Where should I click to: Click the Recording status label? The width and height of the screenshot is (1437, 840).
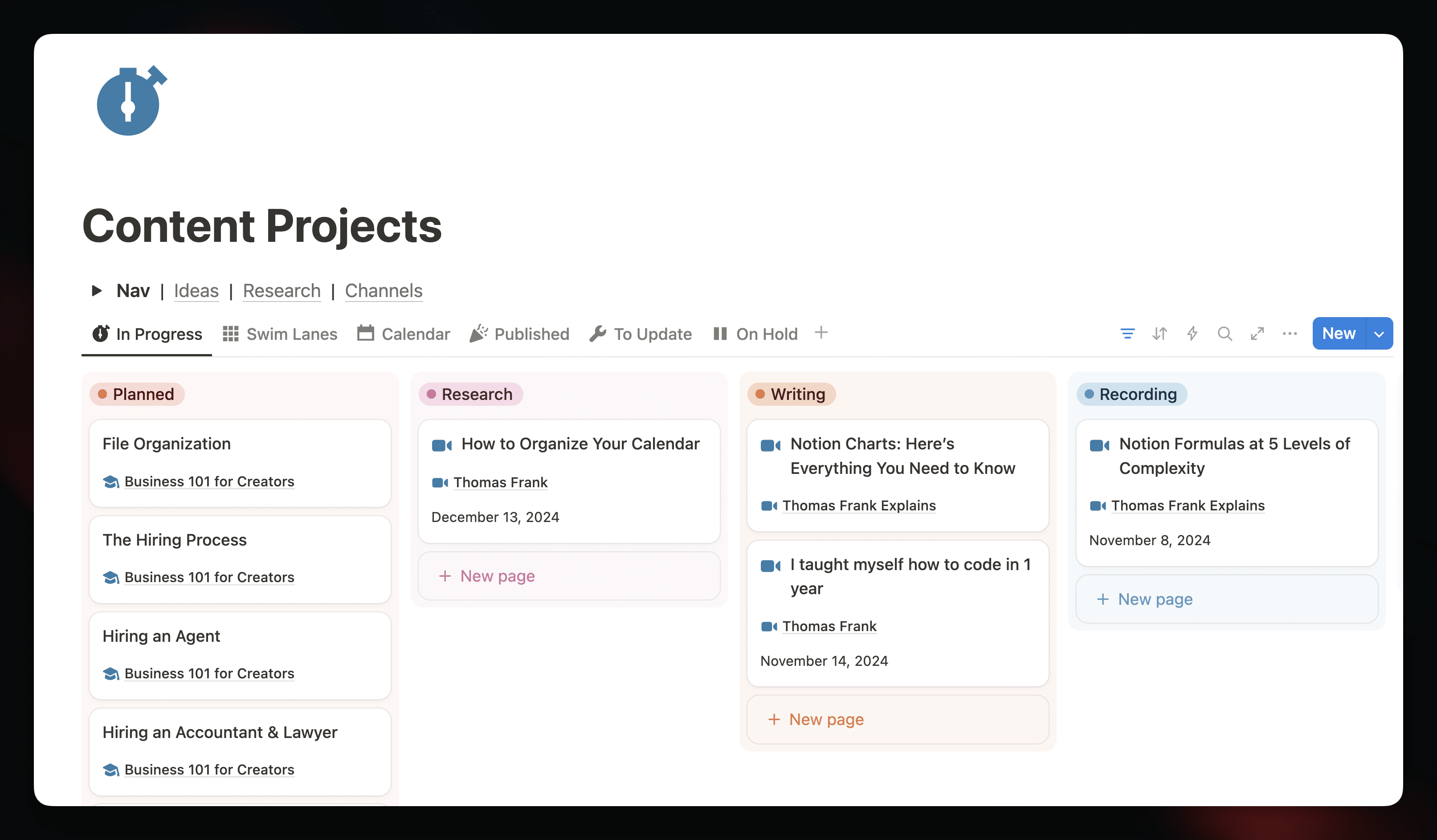[1131, 394]
